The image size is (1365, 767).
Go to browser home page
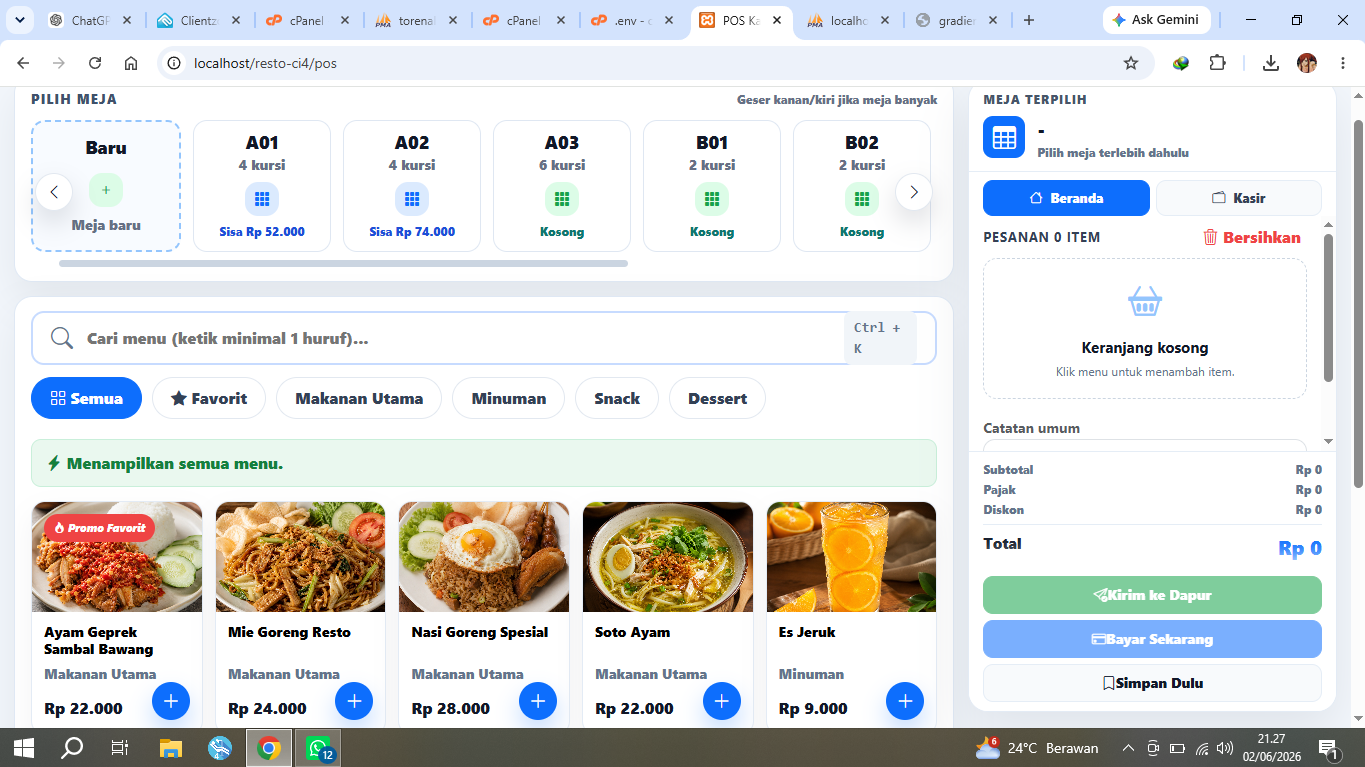pyautogui.click(x=131, y=63)
